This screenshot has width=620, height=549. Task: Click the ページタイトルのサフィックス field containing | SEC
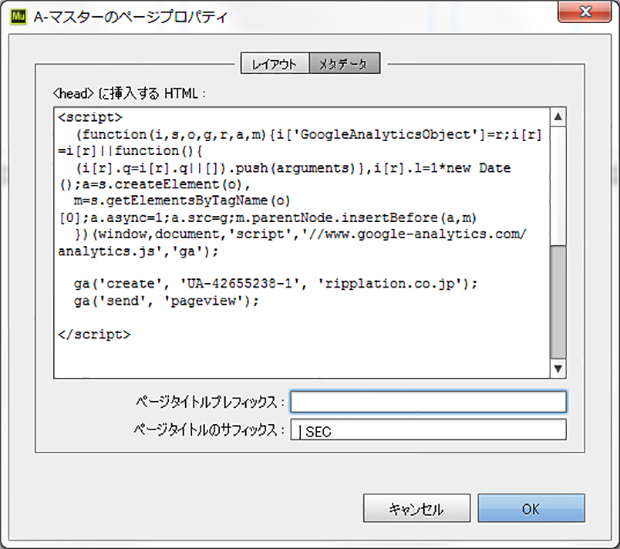tap(428, 430)
